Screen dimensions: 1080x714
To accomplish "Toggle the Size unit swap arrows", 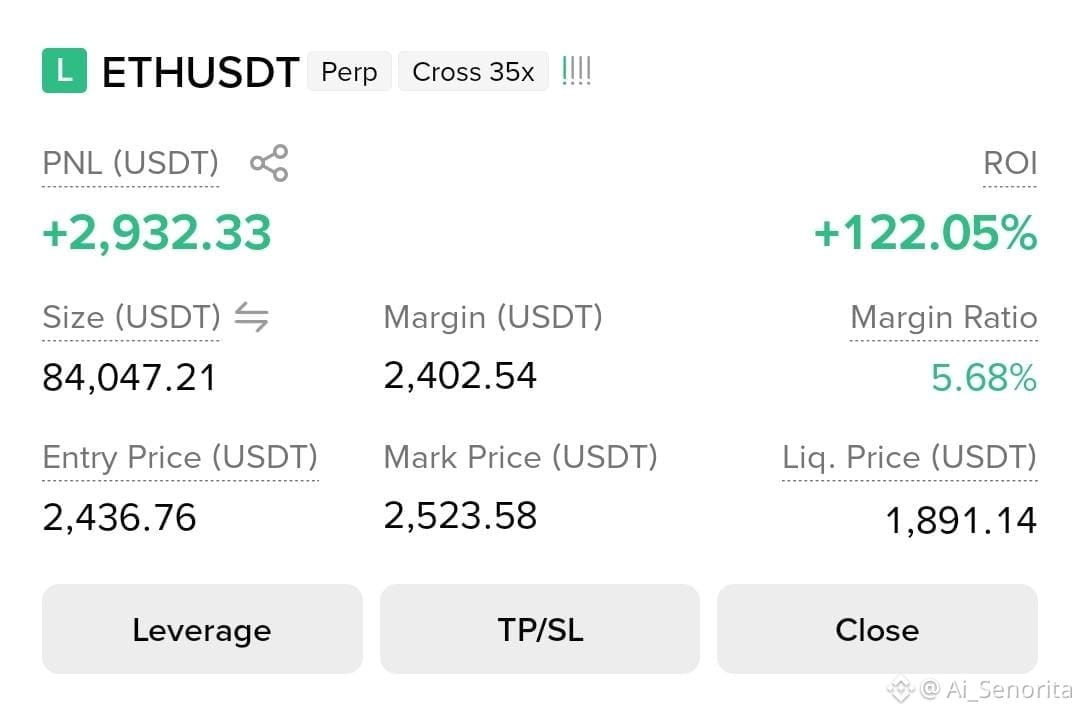I will coord(251,317).
